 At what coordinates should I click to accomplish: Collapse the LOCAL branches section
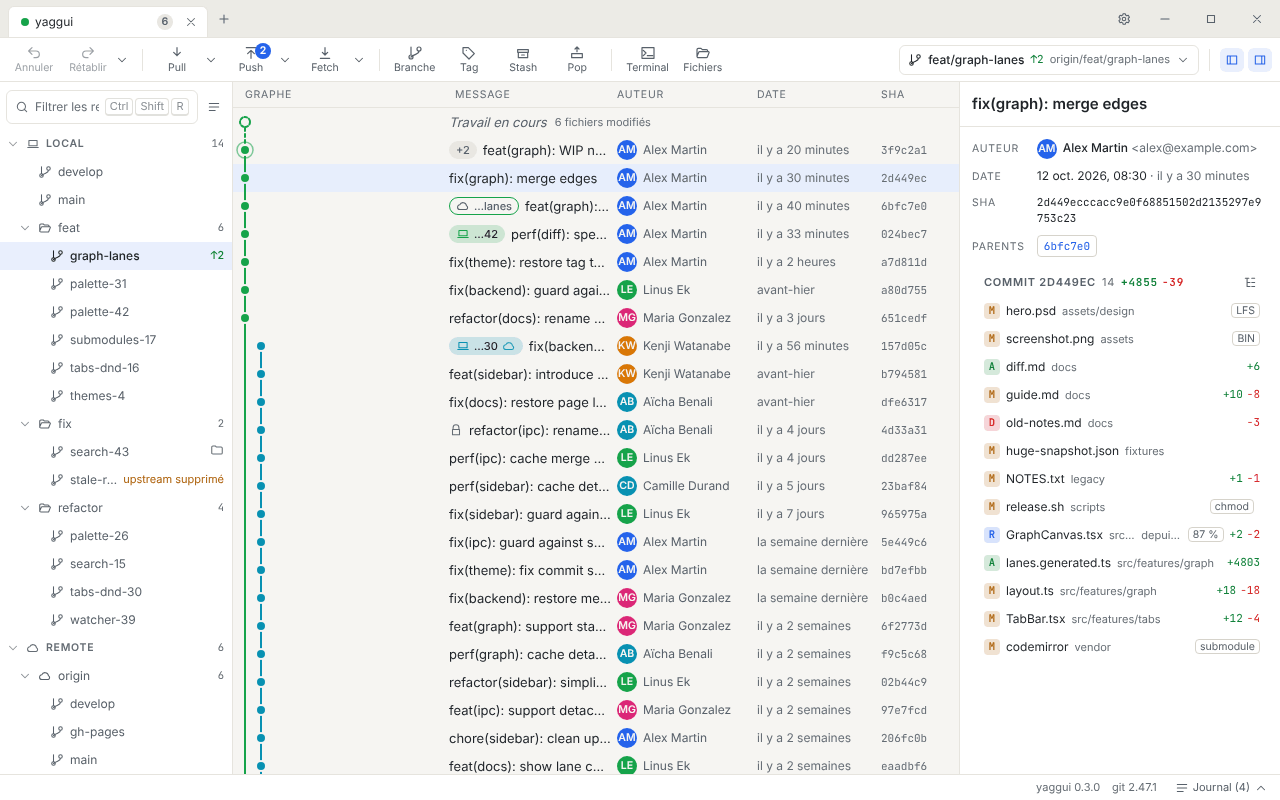(x=14, y=144)
